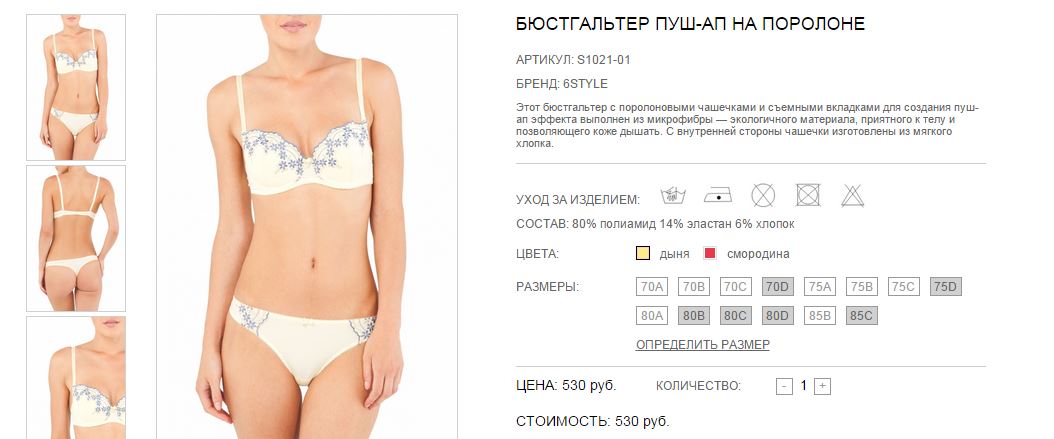Click the do not tumble dry icon
The width and height of the screenshot is (1054, 439).
tap(808, 196)
